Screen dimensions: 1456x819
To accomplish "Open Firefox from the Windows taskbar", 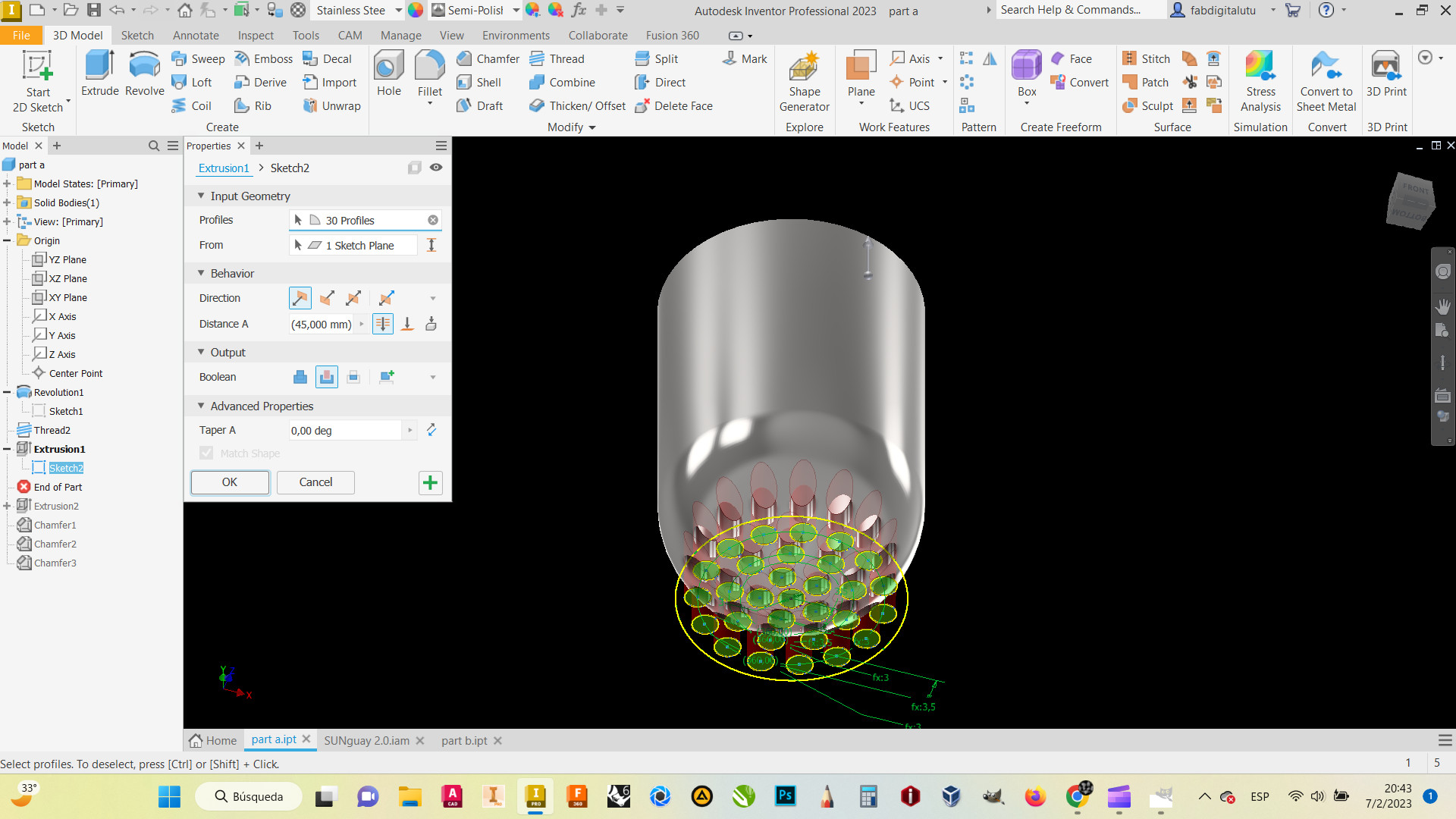I will pos(1035,796).
